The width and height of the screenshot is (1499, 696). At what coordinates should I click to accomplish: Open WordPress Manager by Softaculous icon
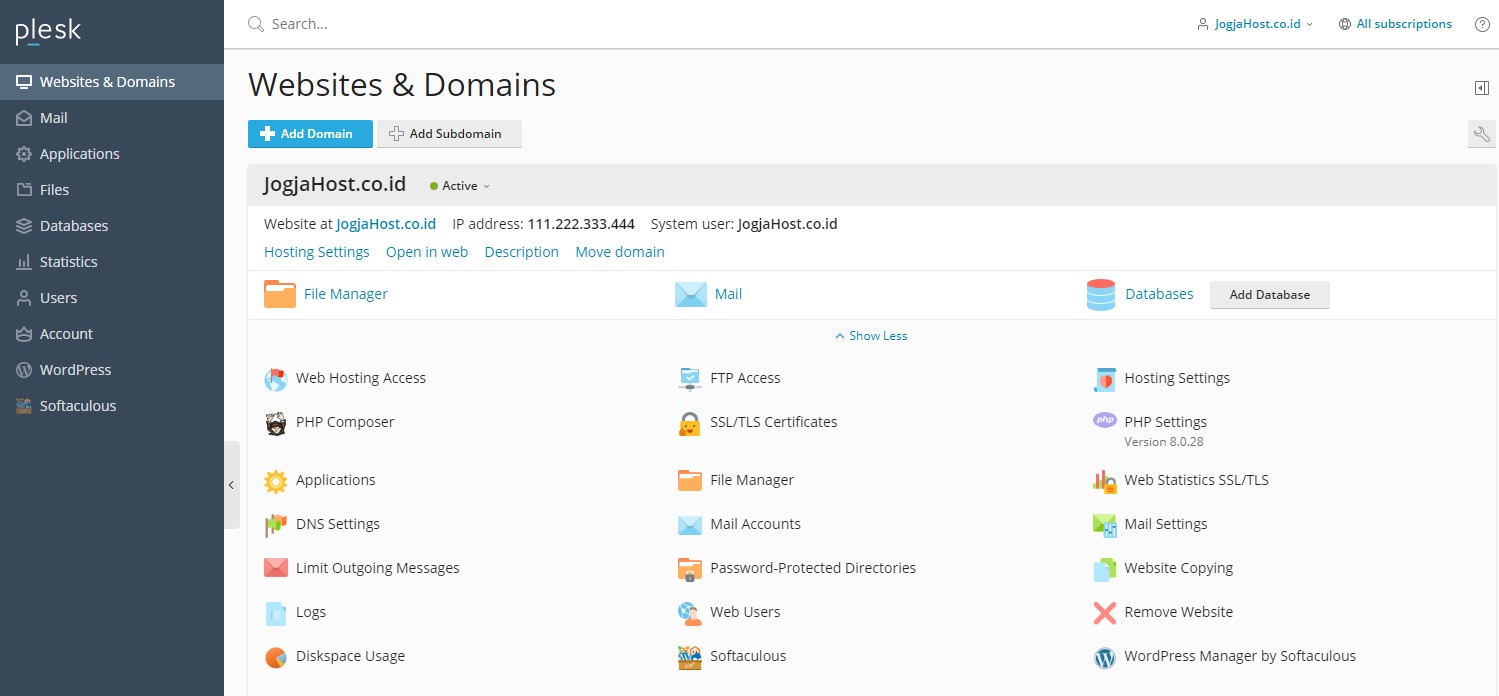click(x=1104, y=657)
